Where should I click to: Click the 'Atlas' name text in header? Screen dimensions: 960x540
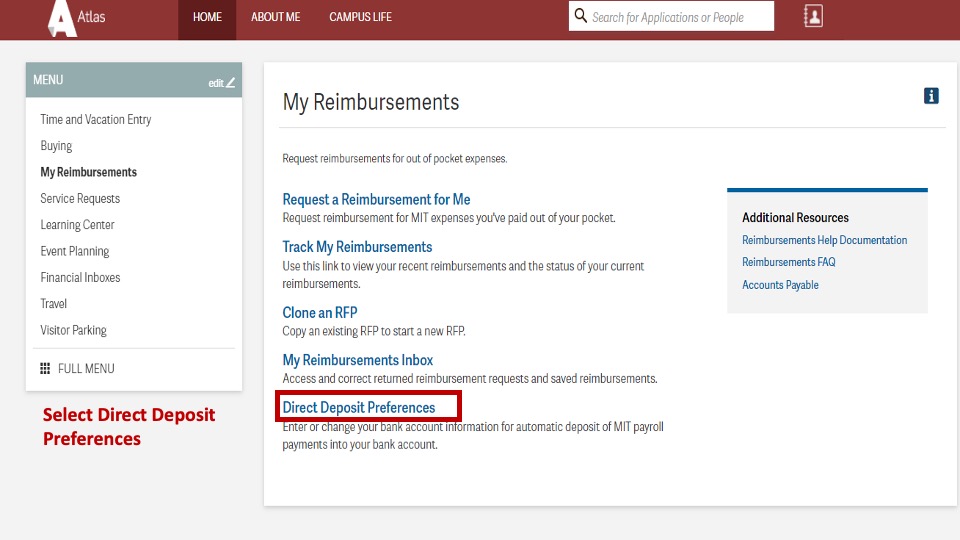[x=91, y=17]
